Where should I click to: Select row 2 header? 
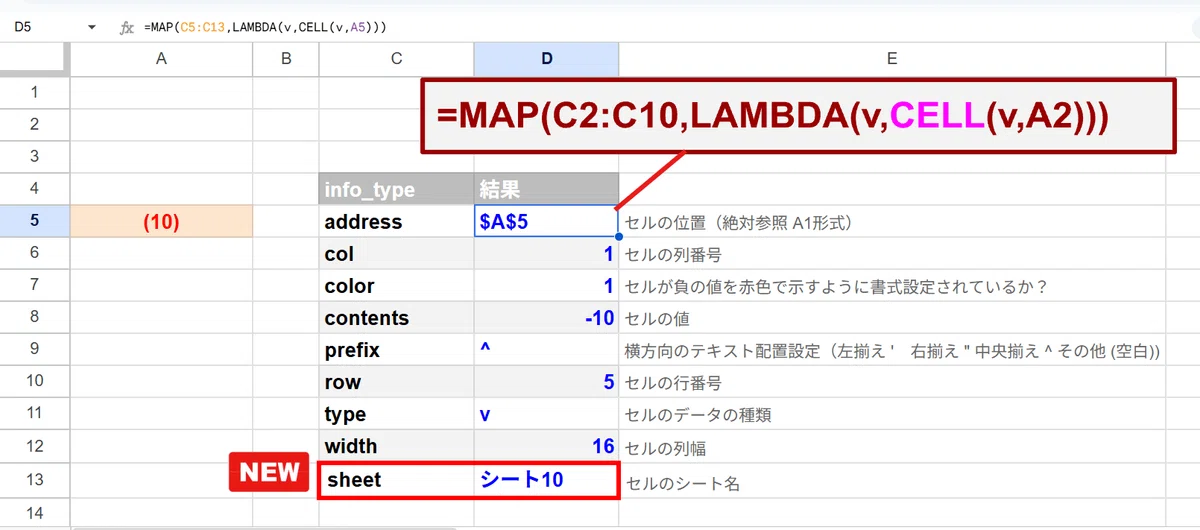tap(34, 124)
